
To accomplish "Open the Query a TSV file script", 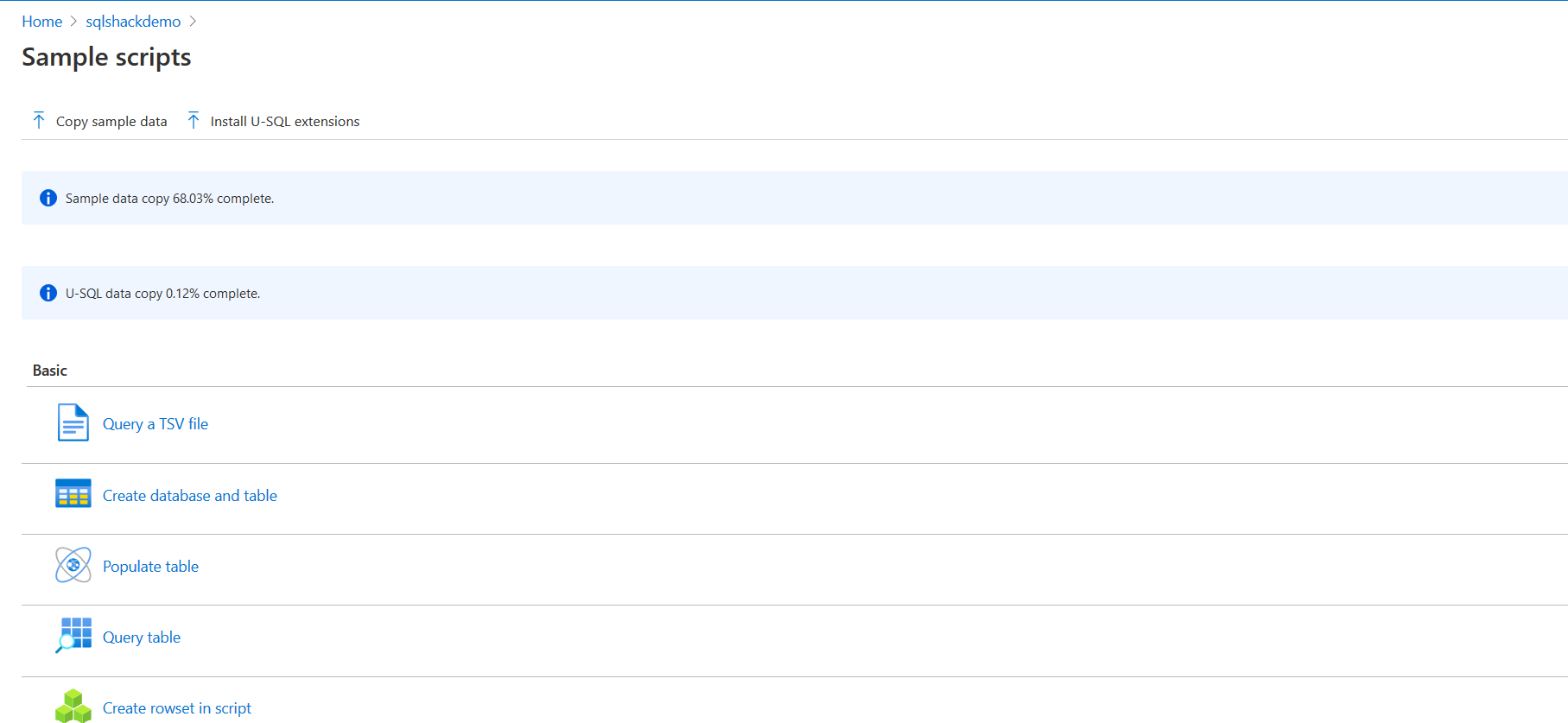I will (156, 424).
